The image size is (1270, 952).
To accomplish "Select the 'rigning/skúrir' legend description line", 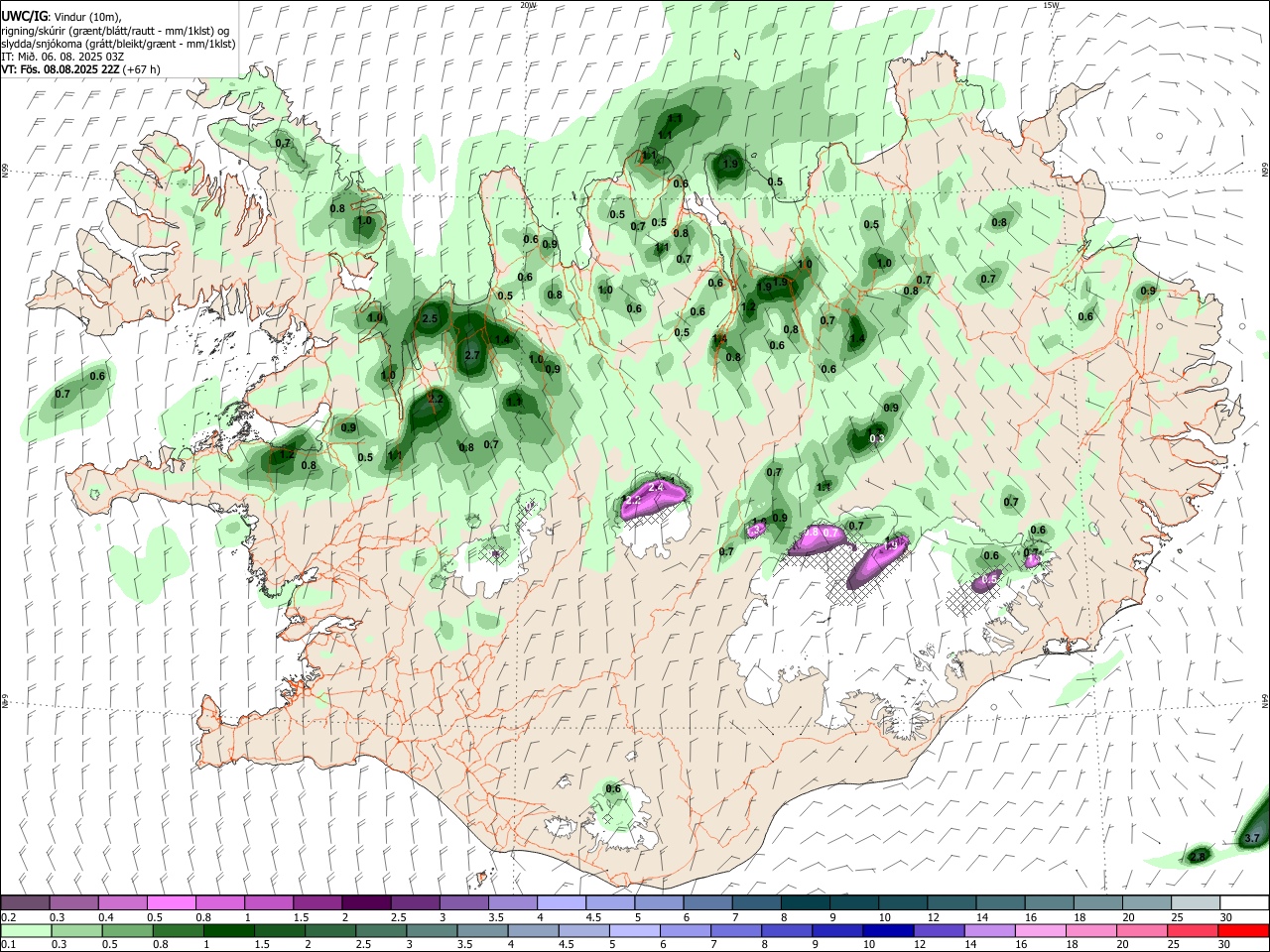I will tap(116, 30).
